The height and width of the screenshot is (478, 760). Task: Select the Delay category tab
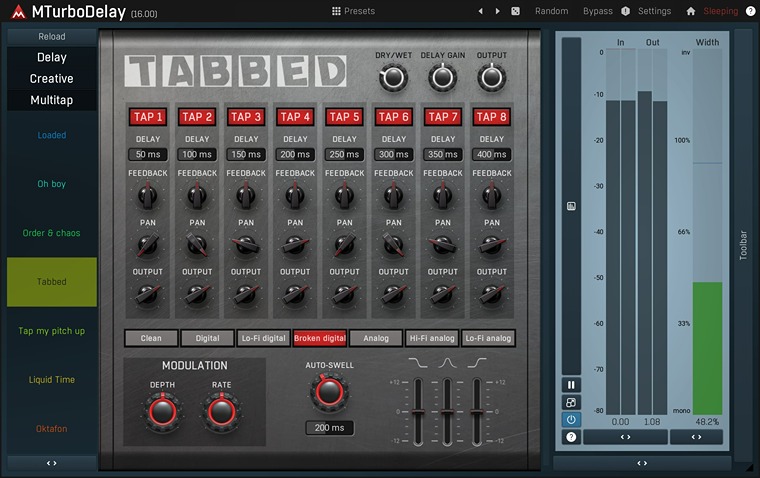(x=52, y=57)
